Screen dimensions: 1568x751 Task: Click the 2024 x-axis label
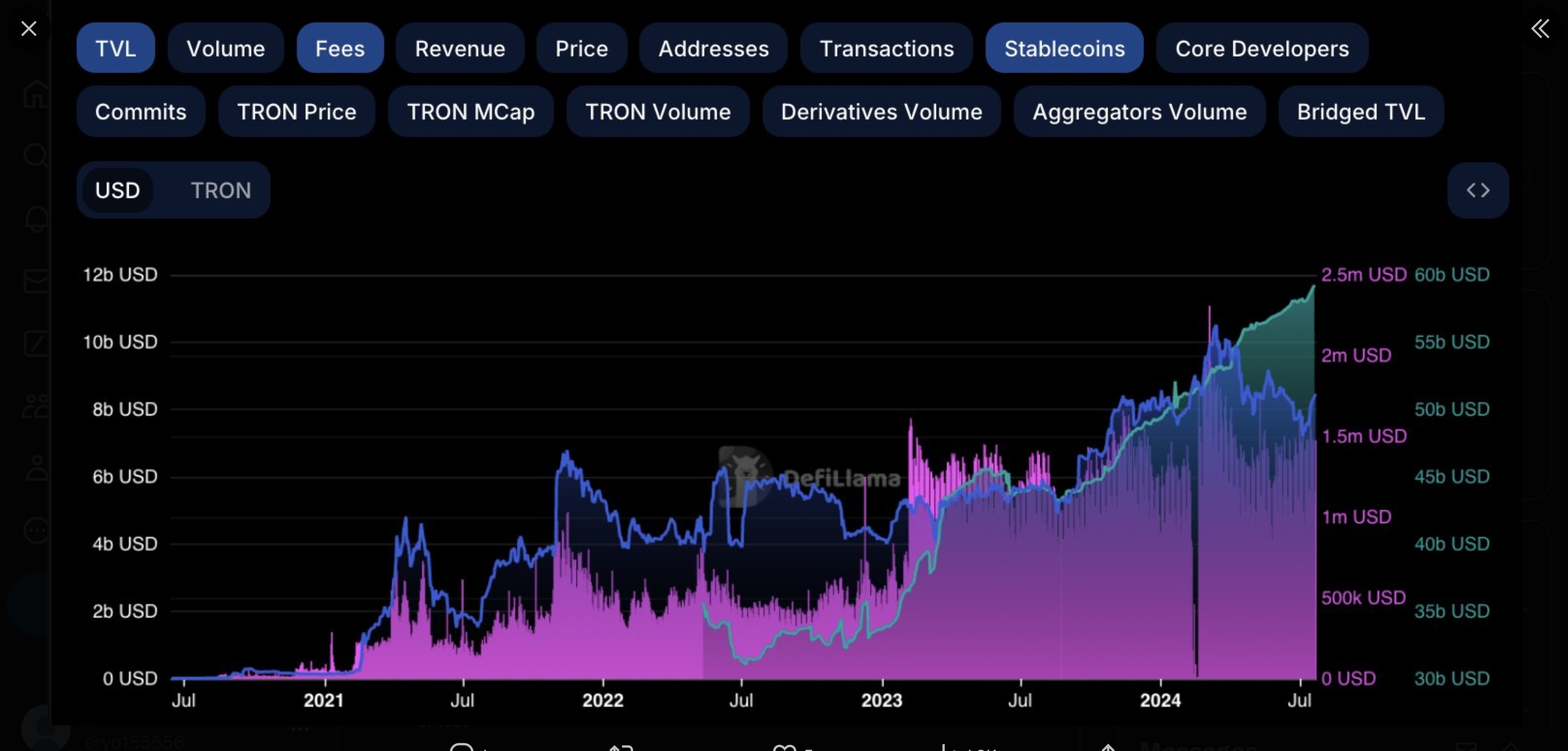[1160, 700]
